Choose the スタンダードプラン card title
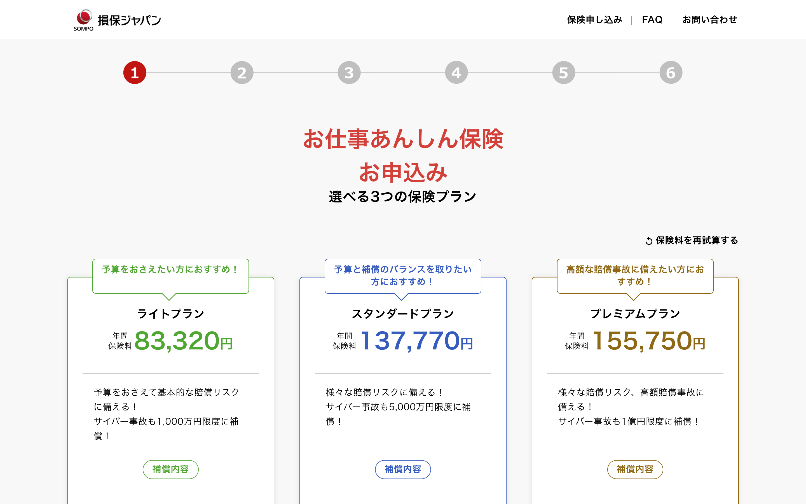Screen dimensions: 806x504 (x=403, y=313)
